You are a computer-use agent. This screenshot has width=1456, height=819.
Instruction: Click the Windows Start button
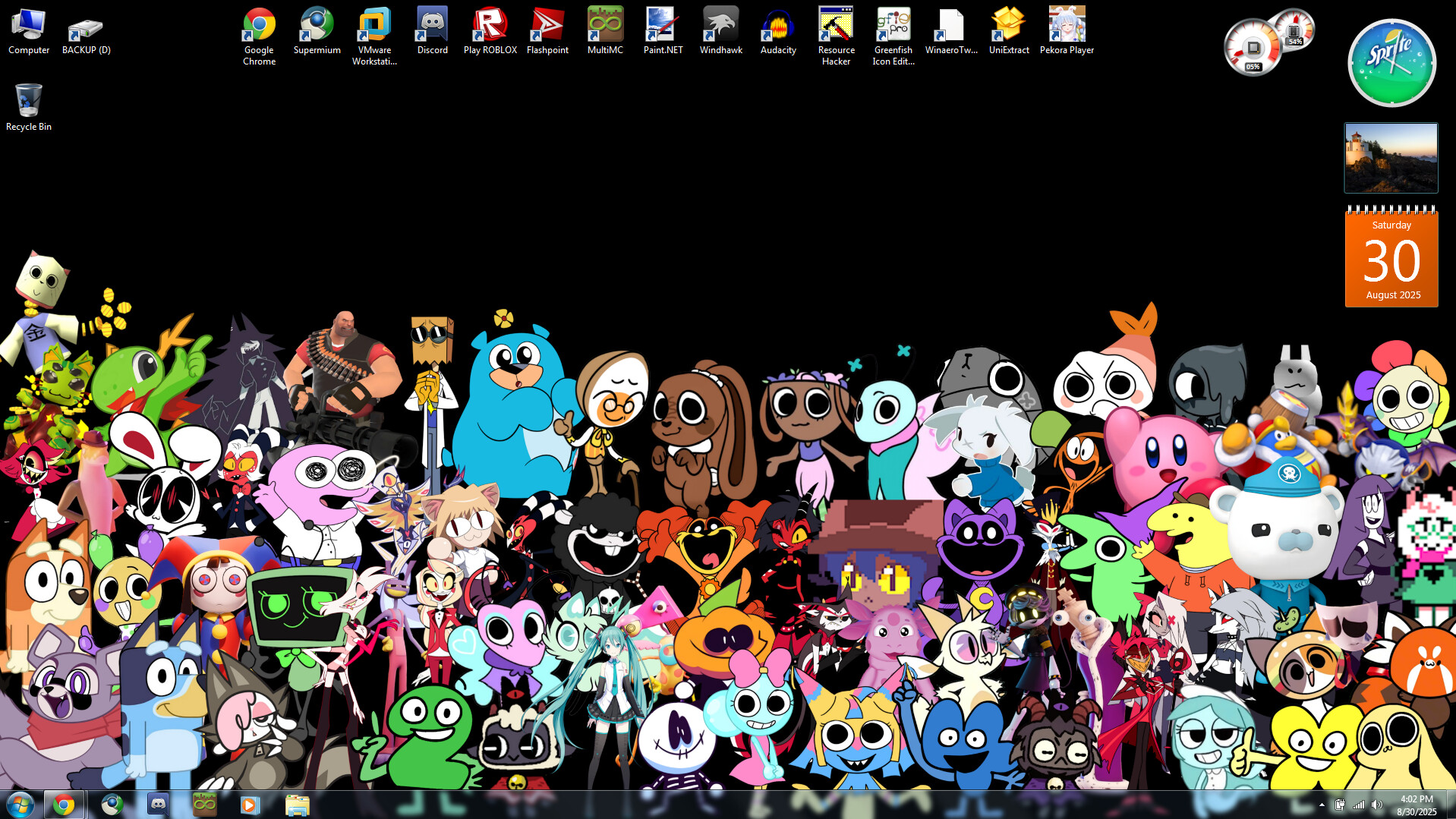tap(20, 804)
